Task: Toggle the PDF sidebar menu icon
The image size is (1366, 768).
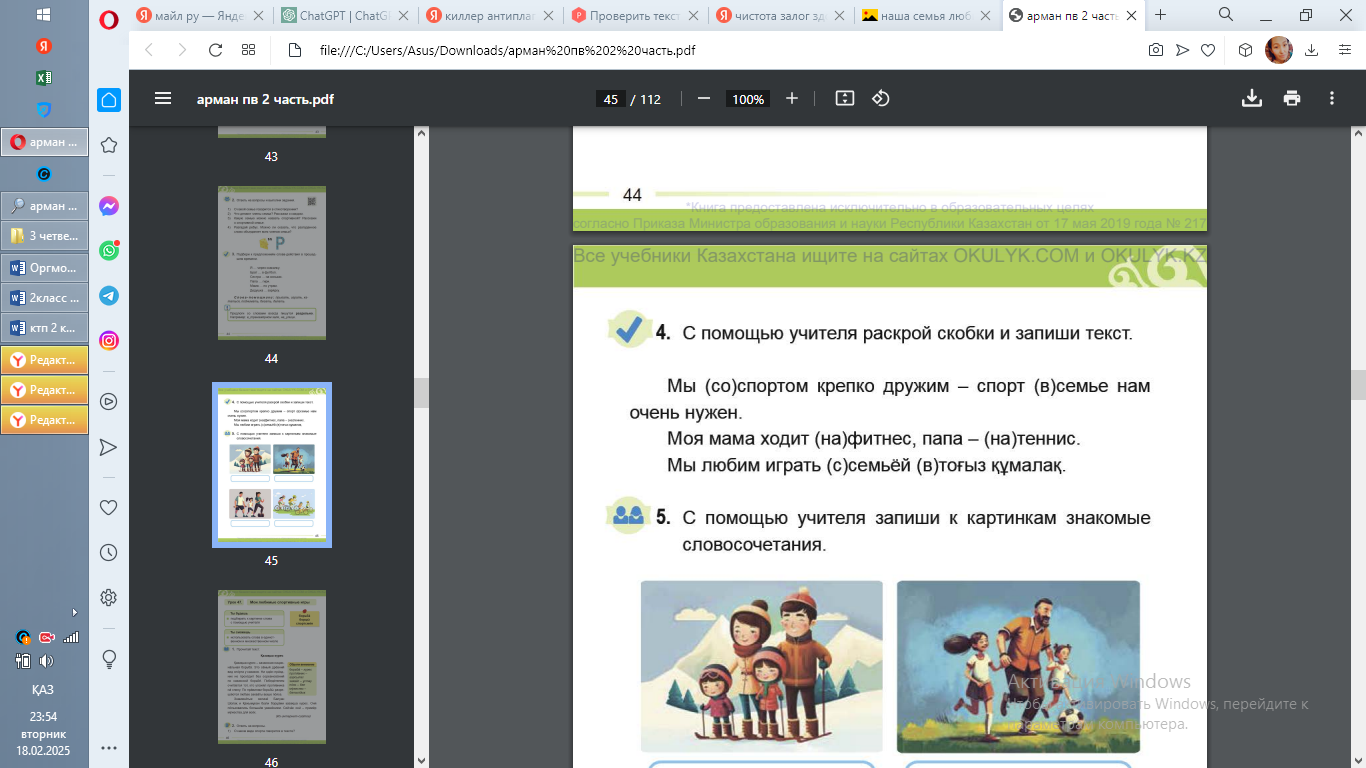Action: (x=163, y=99)
